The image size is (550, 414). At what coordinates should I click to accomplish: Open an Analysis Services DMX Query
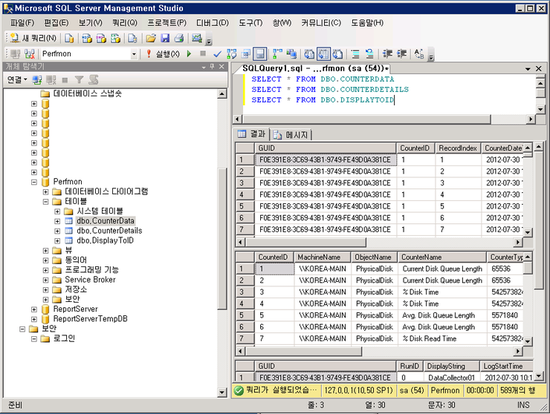[x=101, y=38]
